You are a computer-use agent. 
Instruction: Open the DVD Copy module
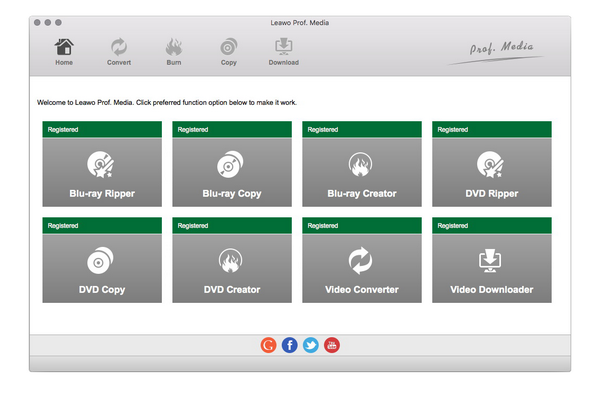click(x=102, y=268)
